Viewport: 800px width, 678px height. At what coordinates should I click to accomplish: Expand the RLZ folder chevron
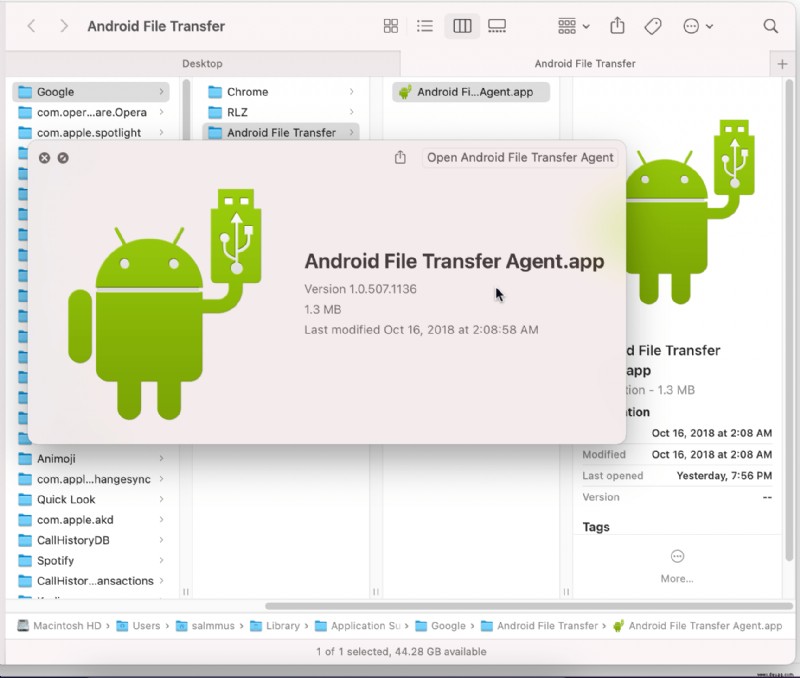pyautogui.click(x=352, y=112)
